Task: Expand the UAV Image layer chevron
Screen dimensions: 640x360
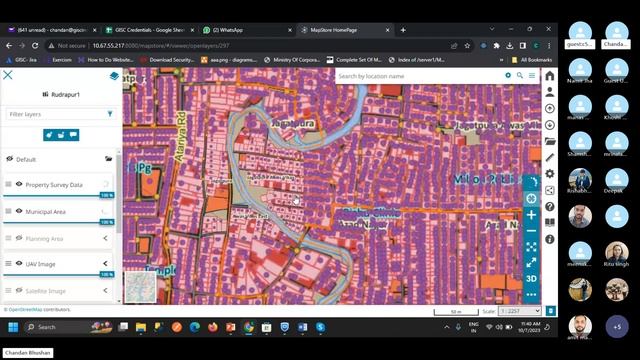Action: tap(105, 264)
